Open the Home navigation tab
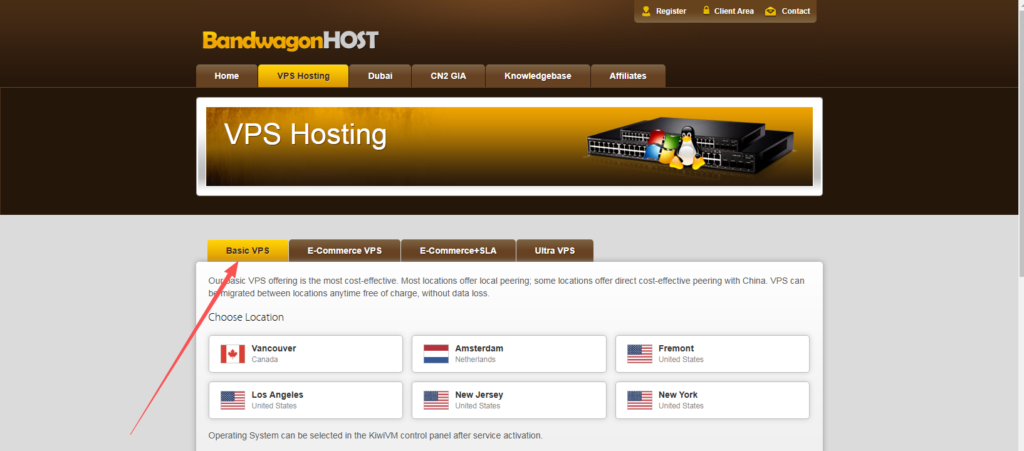The height and width of the screenshot is (451, 1024). coord(227,76)
